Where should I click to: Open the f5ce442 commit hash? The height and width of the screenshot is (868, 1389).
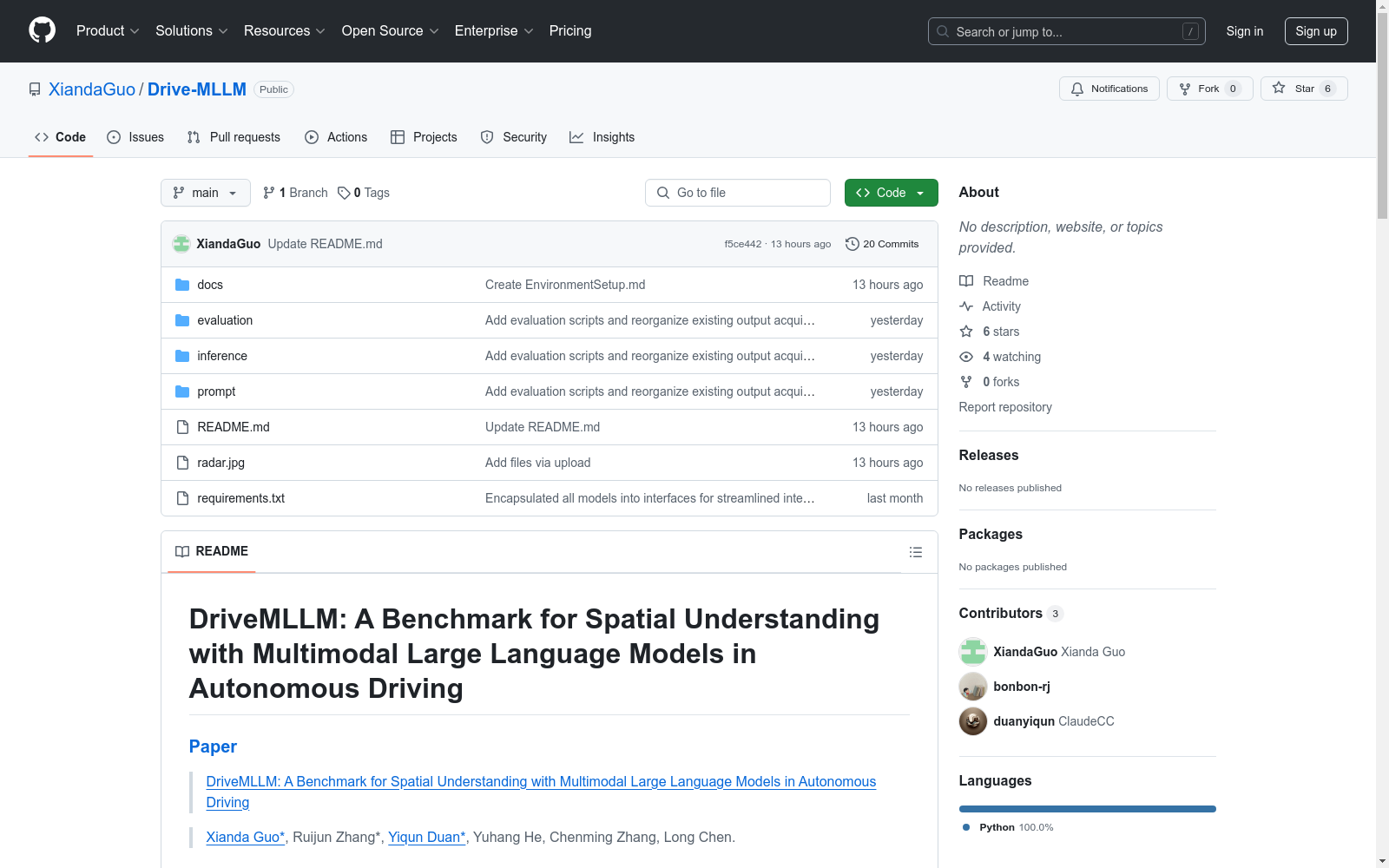(x=743, y=244)
